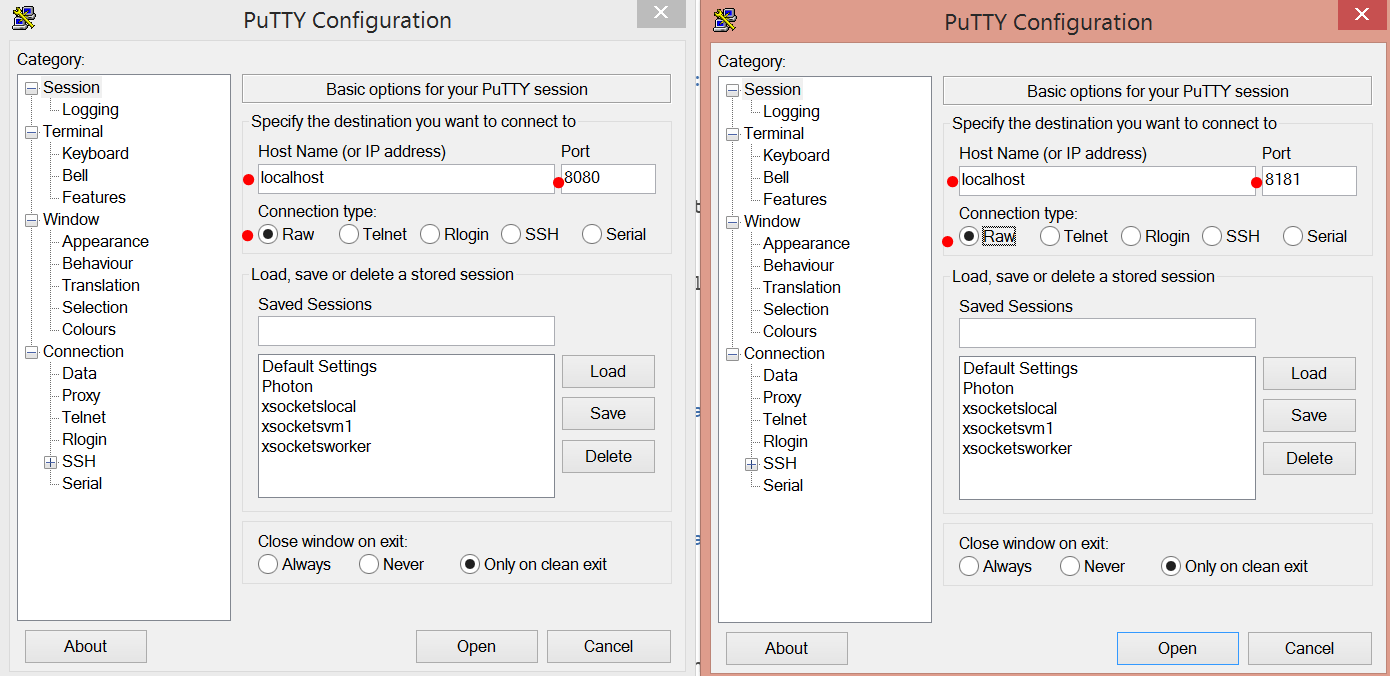Viewport: 1390px width, 676px height.
Task: Click Save button in port 8080 window
Action: [608, 413]
